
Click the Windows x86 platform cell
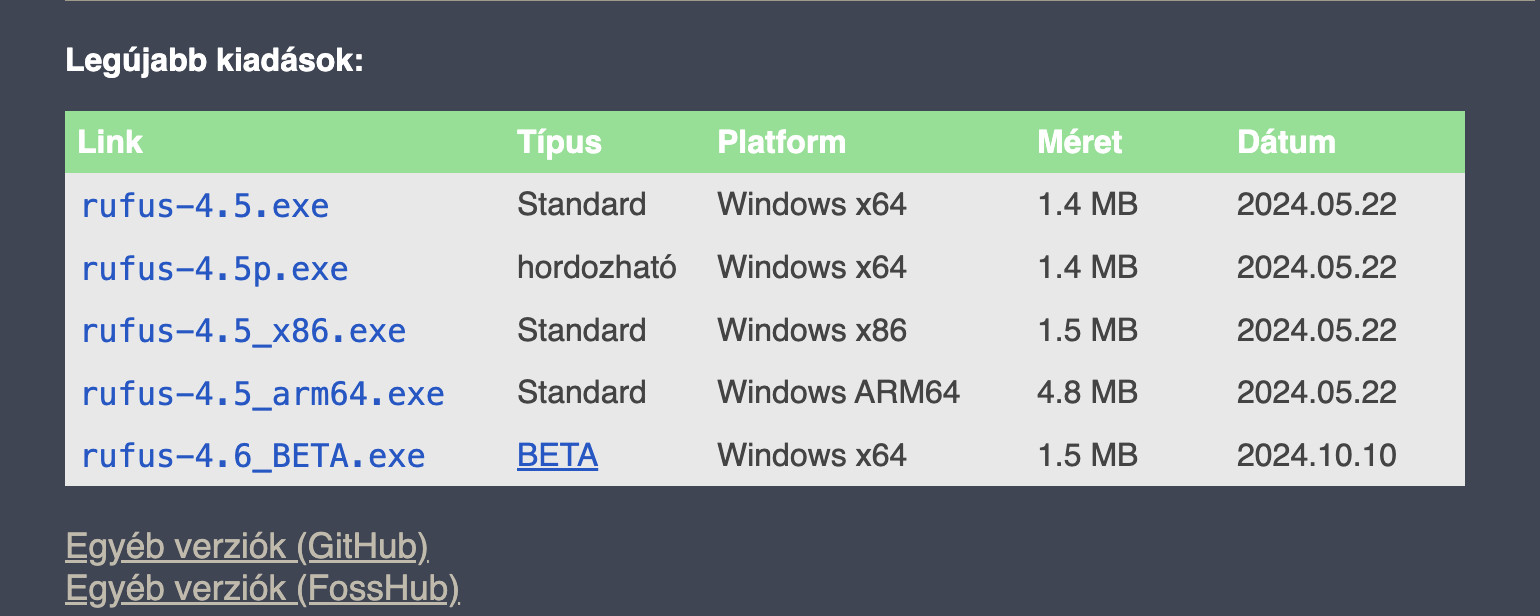tap(811, 330)
